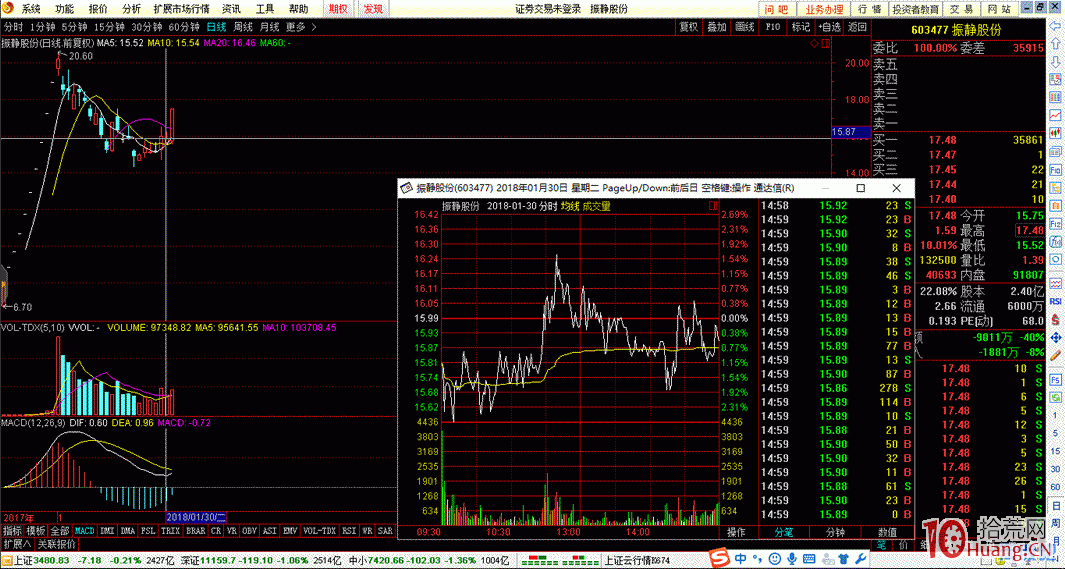The height and width of the screenshot is (569, 1065).
Task: Switch to 数值 tab in popup
Action: pyautogui.click(x=887, y=532)
